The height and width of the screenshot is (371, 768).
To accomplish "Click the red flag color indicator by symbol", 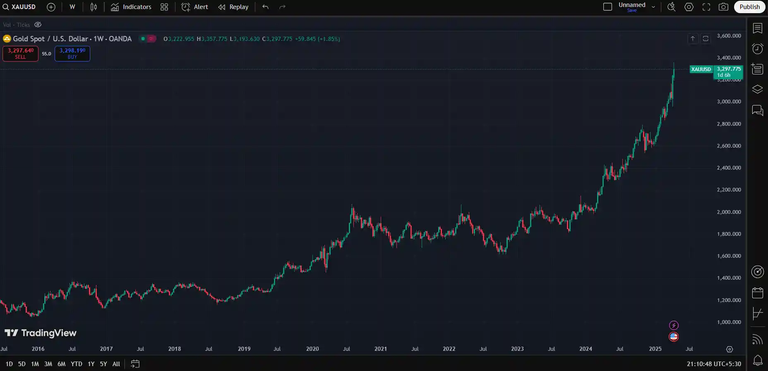I will pyautogui.click(x=151, y=39).
